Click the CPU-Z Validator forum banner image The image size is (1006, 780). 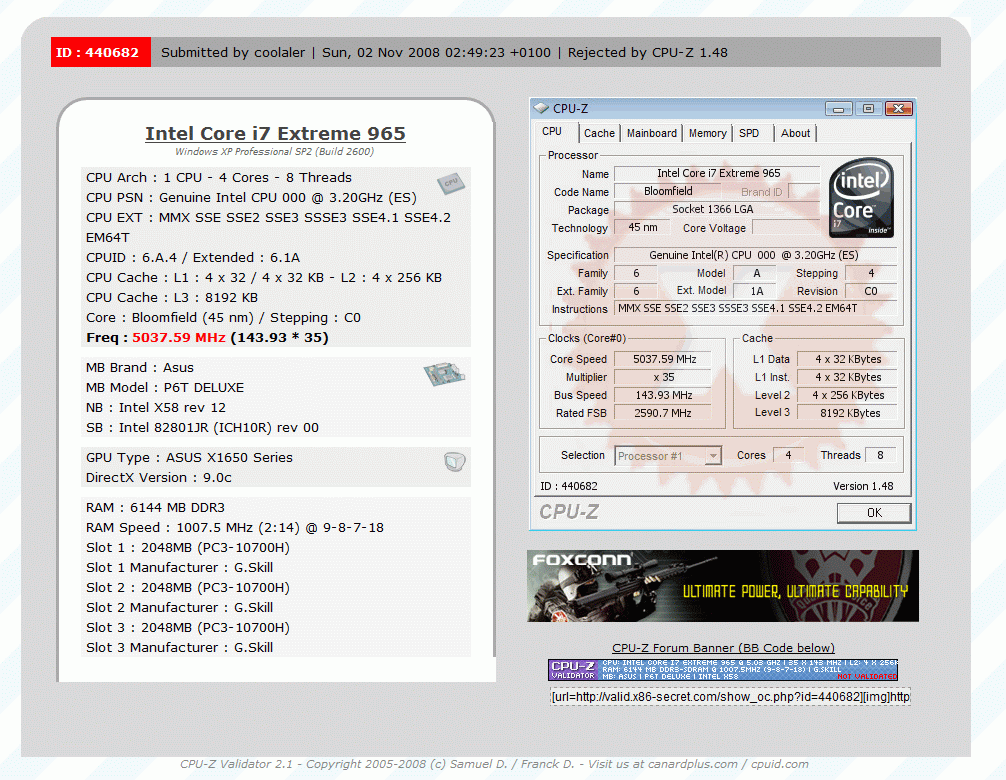pos(723,670)
